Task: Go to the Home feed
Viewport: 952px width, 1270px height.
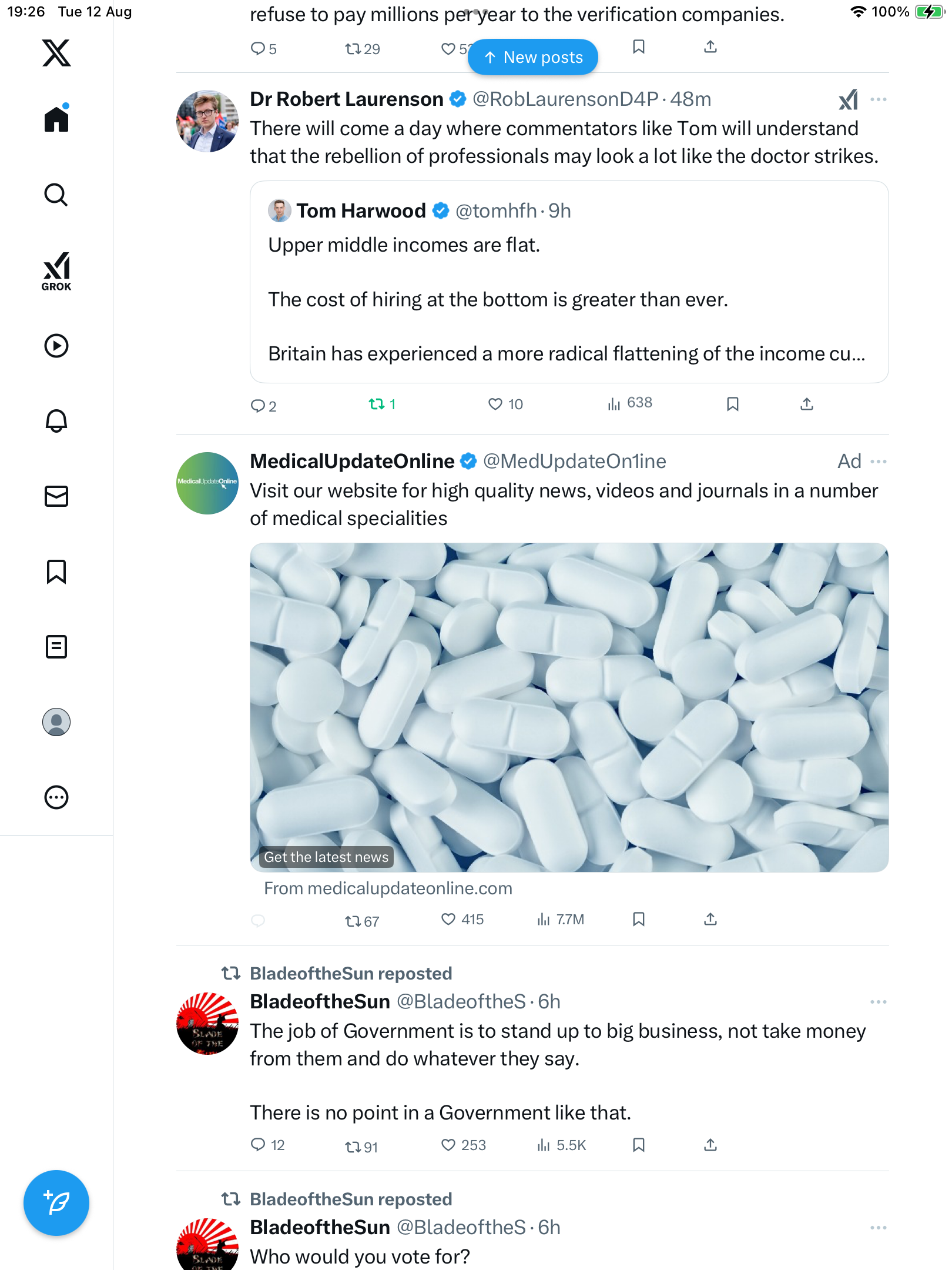Action: (x=56, y=119)
